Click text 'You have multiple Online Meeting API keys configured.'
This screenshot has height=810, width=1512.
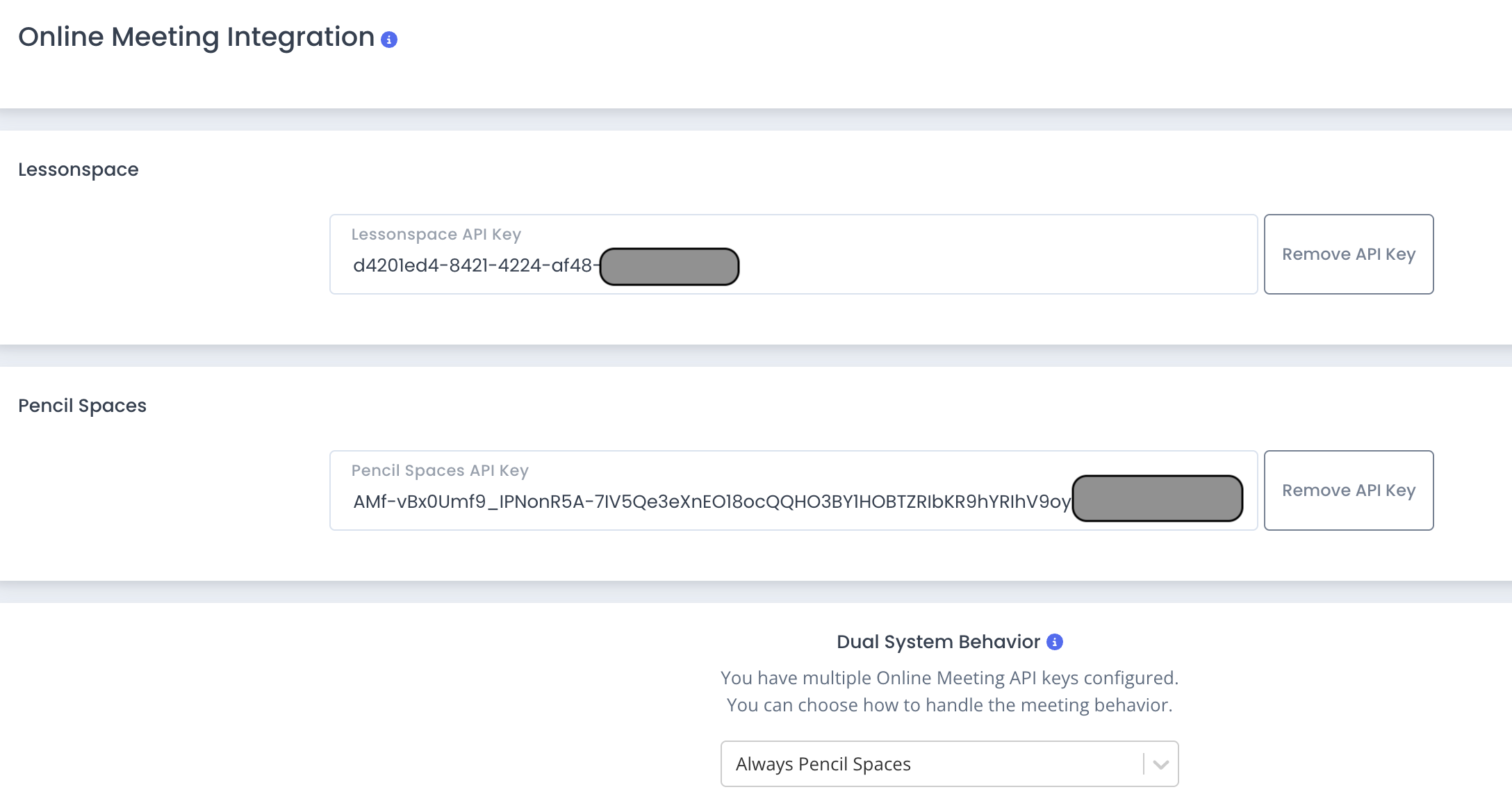949,678
